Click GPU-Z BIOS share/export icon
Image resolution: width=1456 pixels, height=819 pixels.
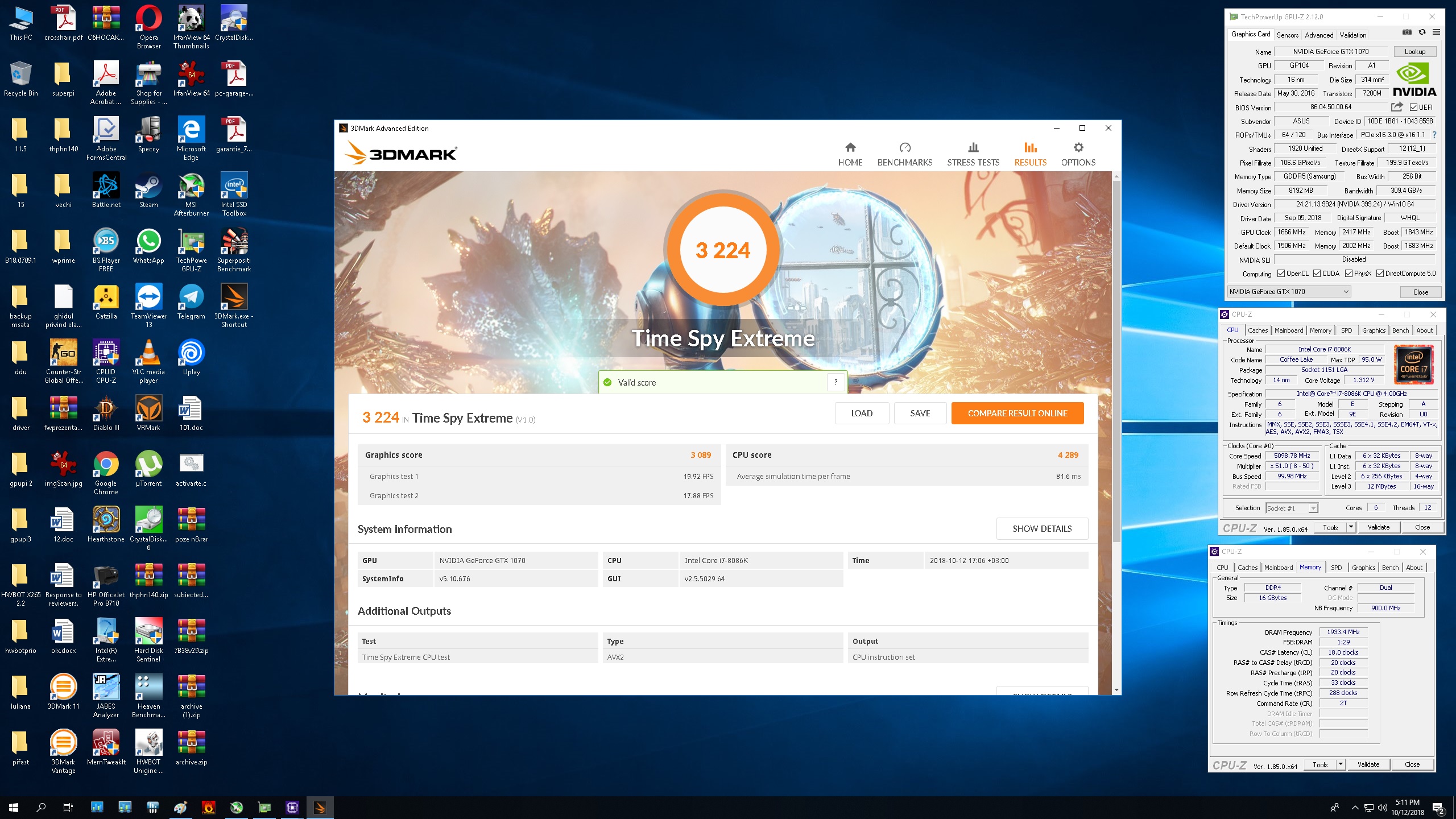(x=1397, y=107)
